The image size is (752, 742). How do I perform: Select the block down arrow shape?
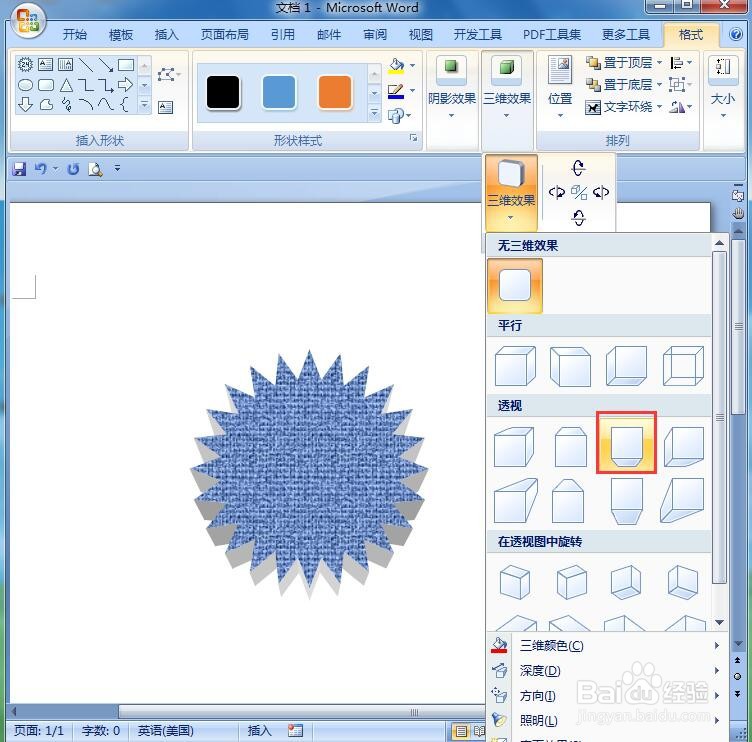25,105
